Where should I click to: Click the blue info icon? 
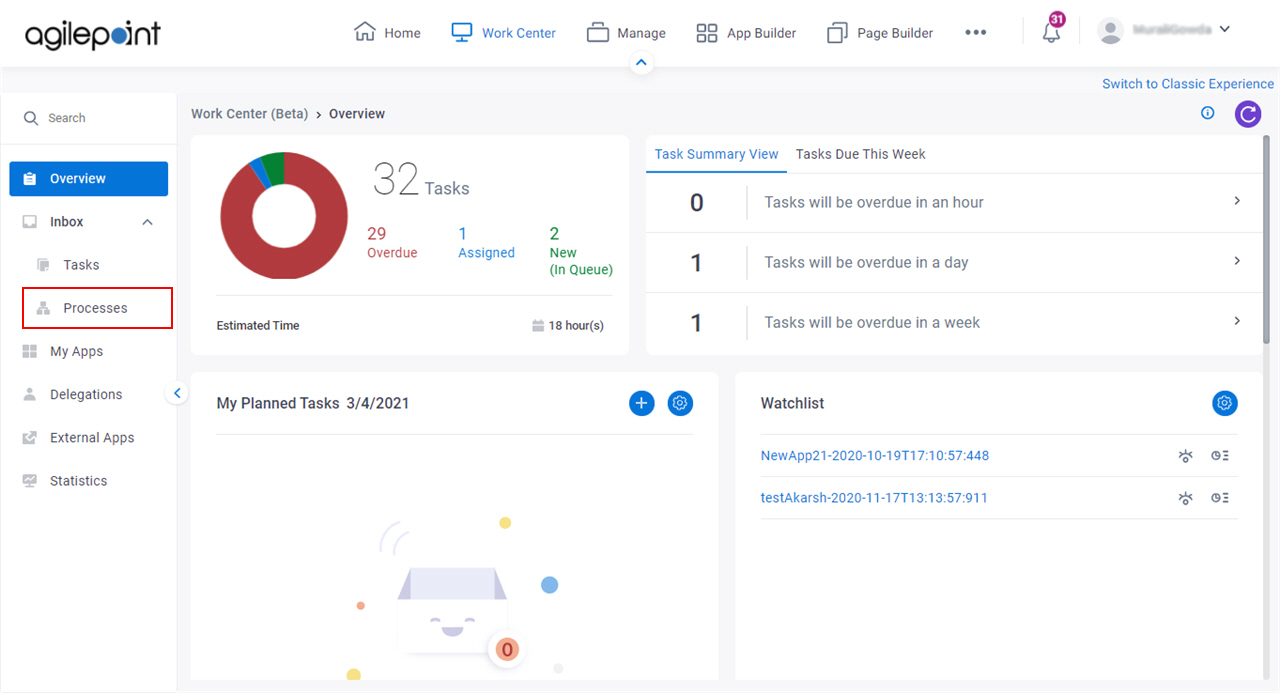click(1208, 113)
